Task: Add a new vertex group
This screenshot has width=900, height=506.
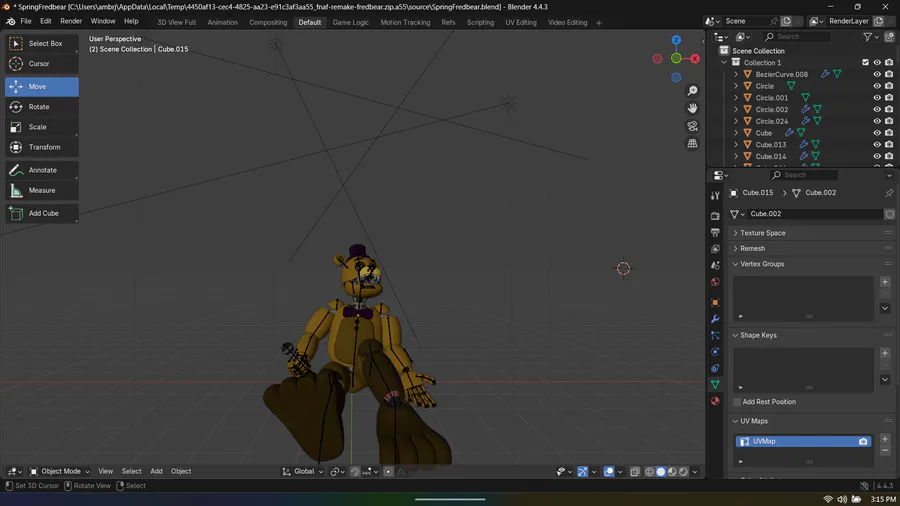Action: tap(885, 282)
